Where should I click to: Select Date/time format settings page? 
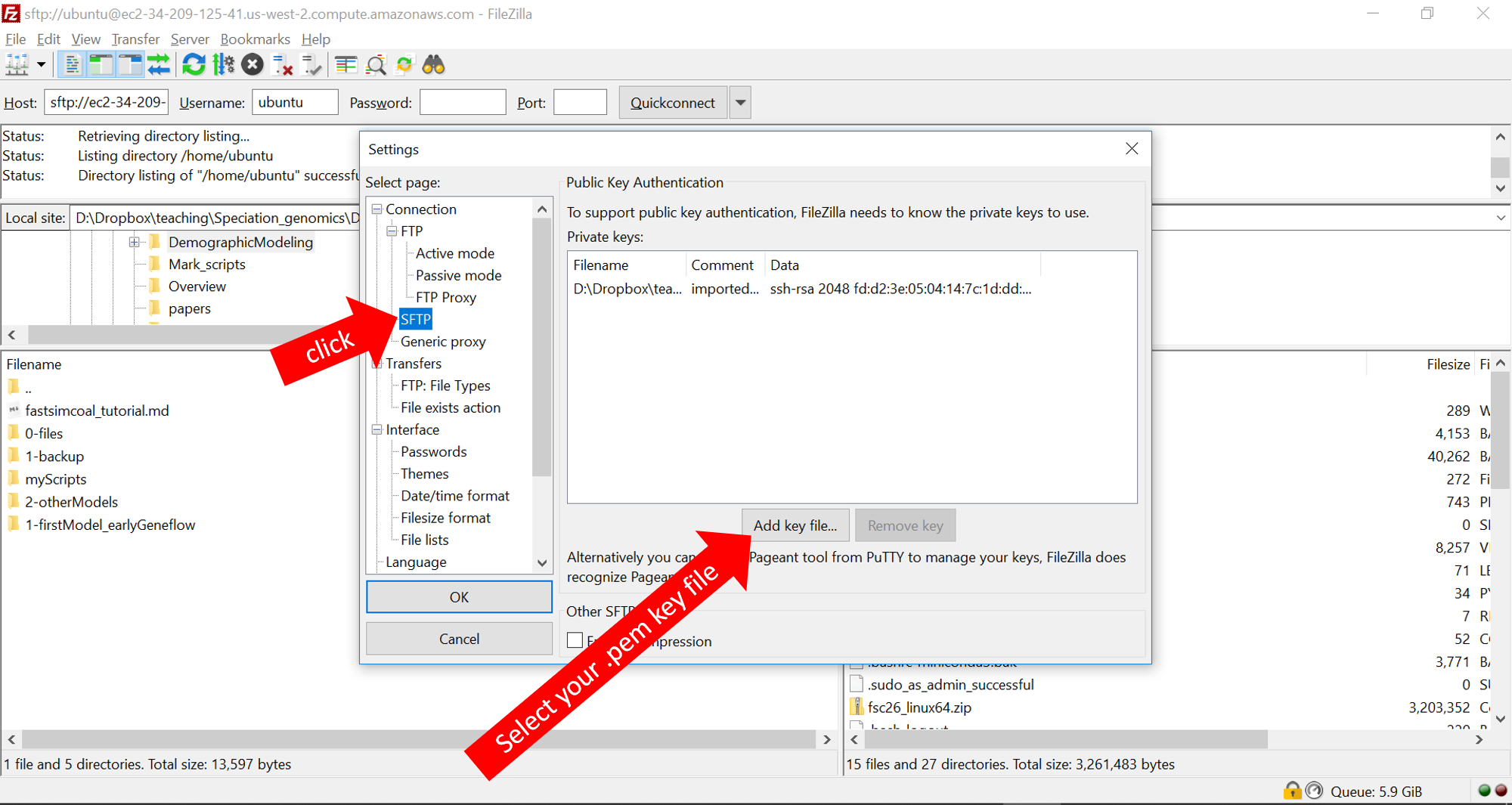[455, 496]
